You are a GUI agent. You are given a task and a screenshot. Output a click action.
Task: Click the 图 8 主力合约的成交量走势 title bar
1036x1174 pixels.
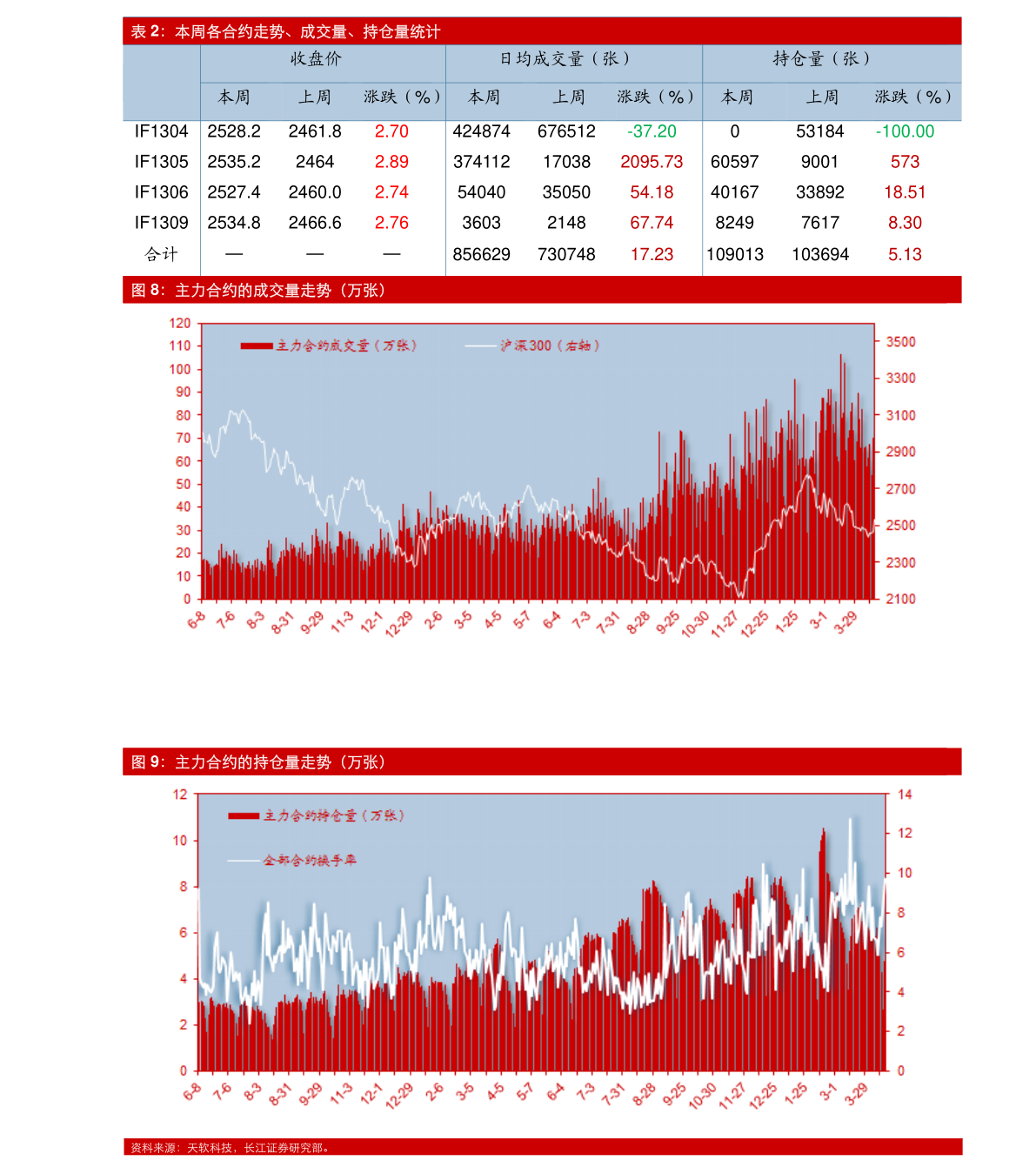258,291
